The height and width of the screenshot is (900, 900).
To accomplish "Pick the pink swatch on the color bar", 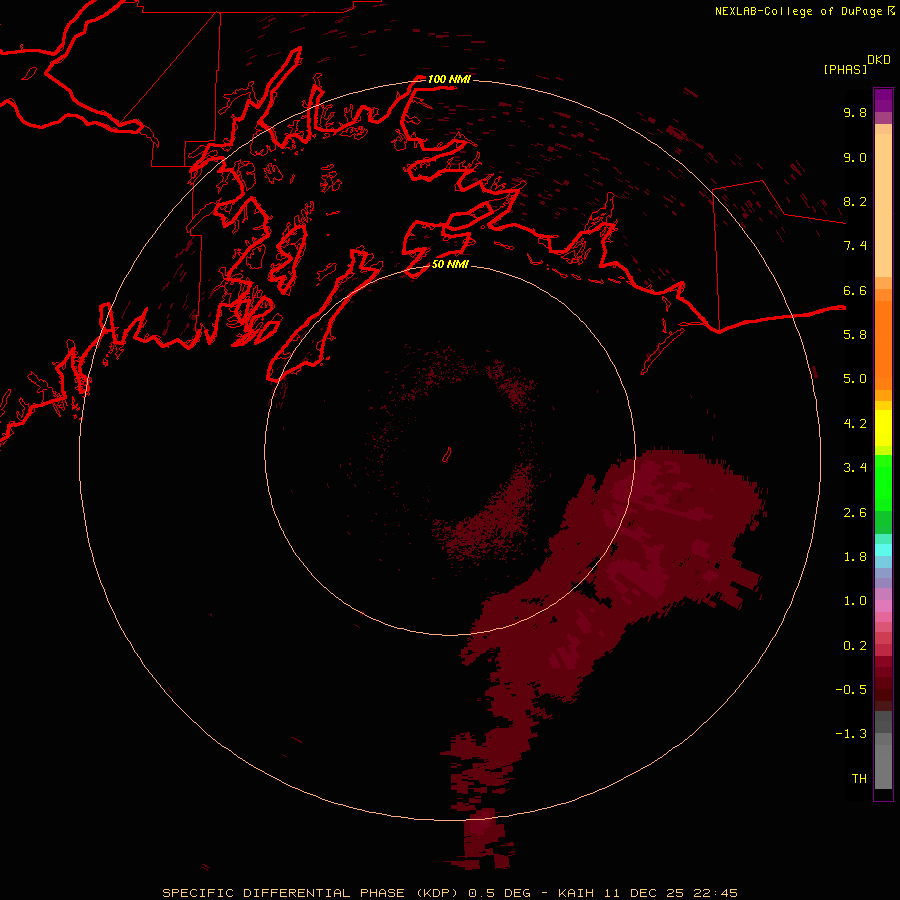I will 883,606.
